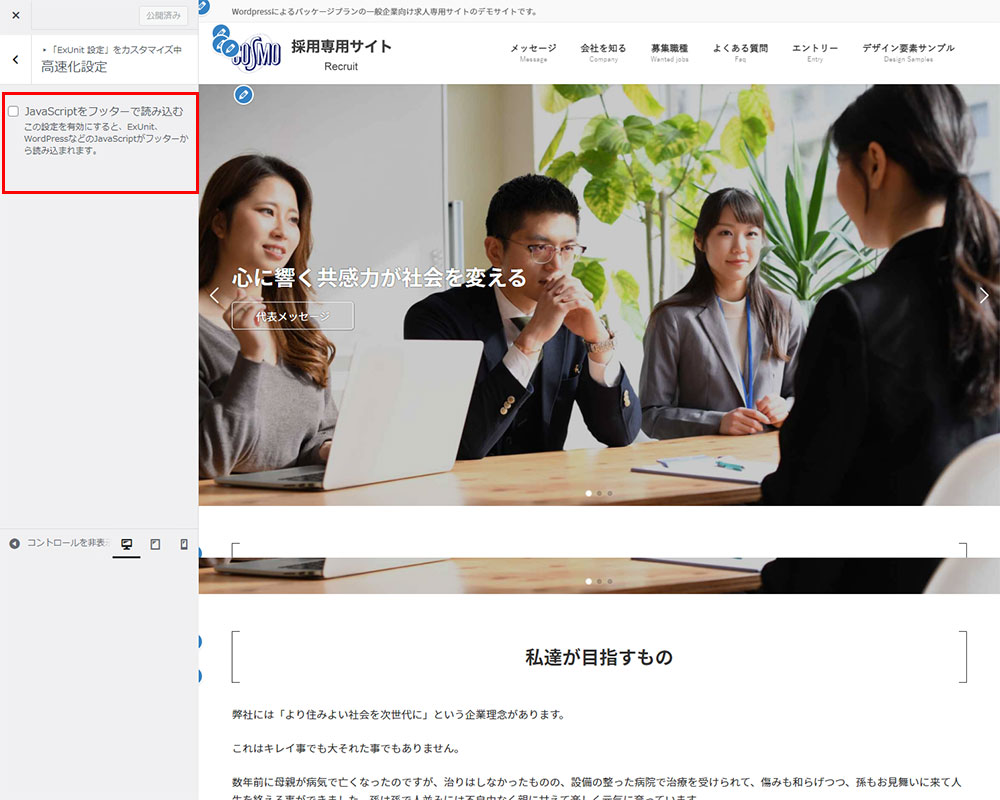Enable JavaScriptをフッターで読み込む checkbox
Image resolution: width=1000 pixels, height=800 pixels.
point(14,112)
